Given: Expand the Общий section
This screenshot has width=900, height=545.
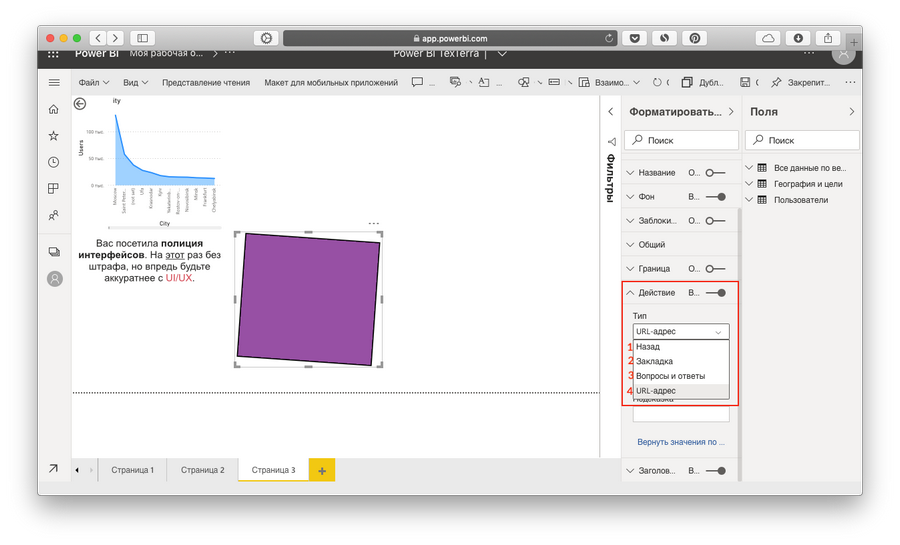Looking at the screenshot, I should pos(651,245).
